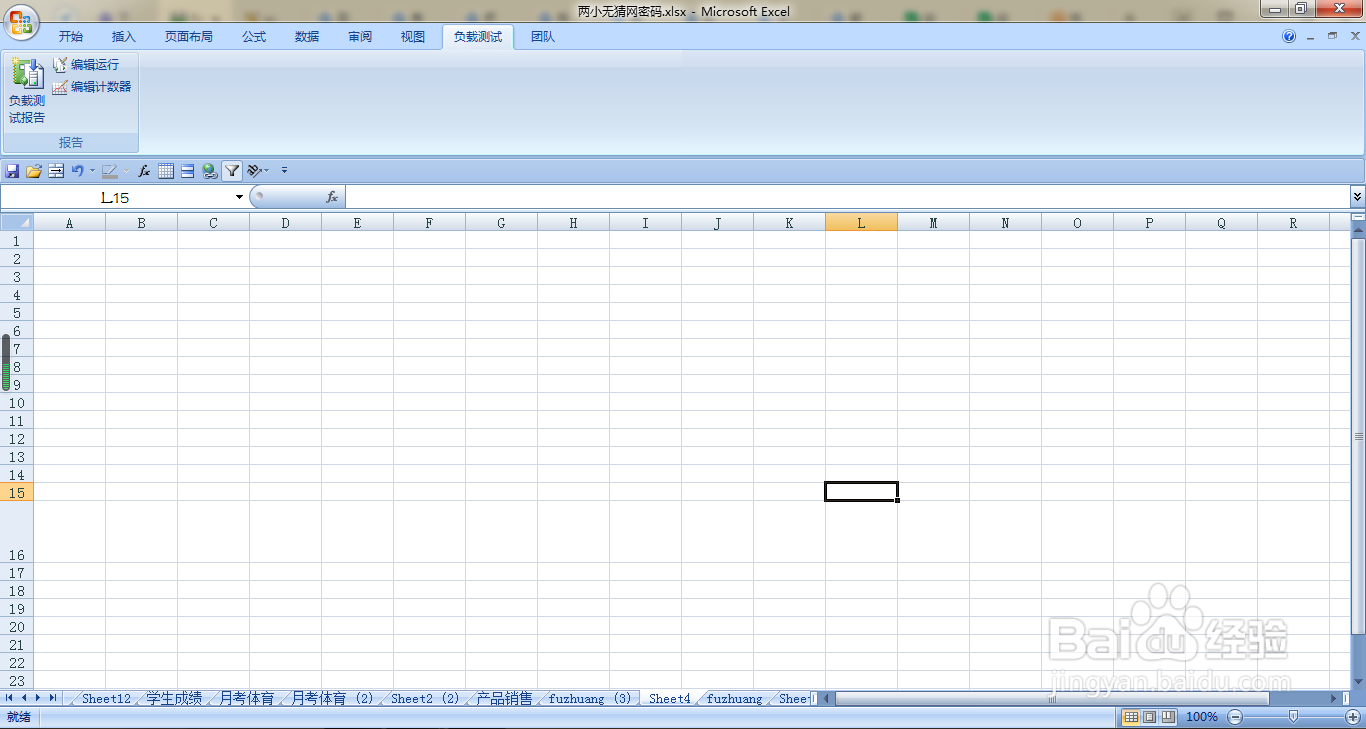Image resolution: width=1366 pixels, height=729 pixels.
Task: Click the zoom slider handle
Action: (x=1294, y=716)
